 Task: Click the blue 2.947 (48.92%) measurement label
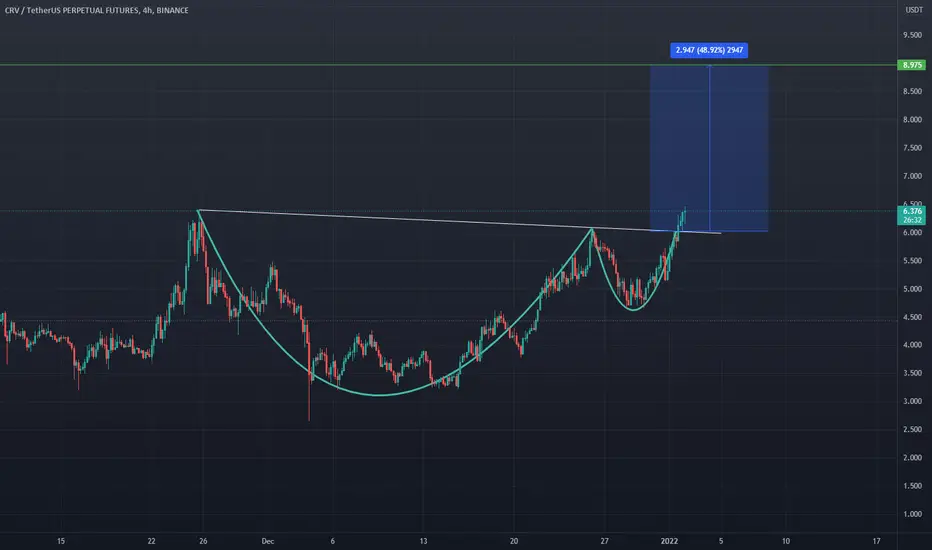click(709, 51)
